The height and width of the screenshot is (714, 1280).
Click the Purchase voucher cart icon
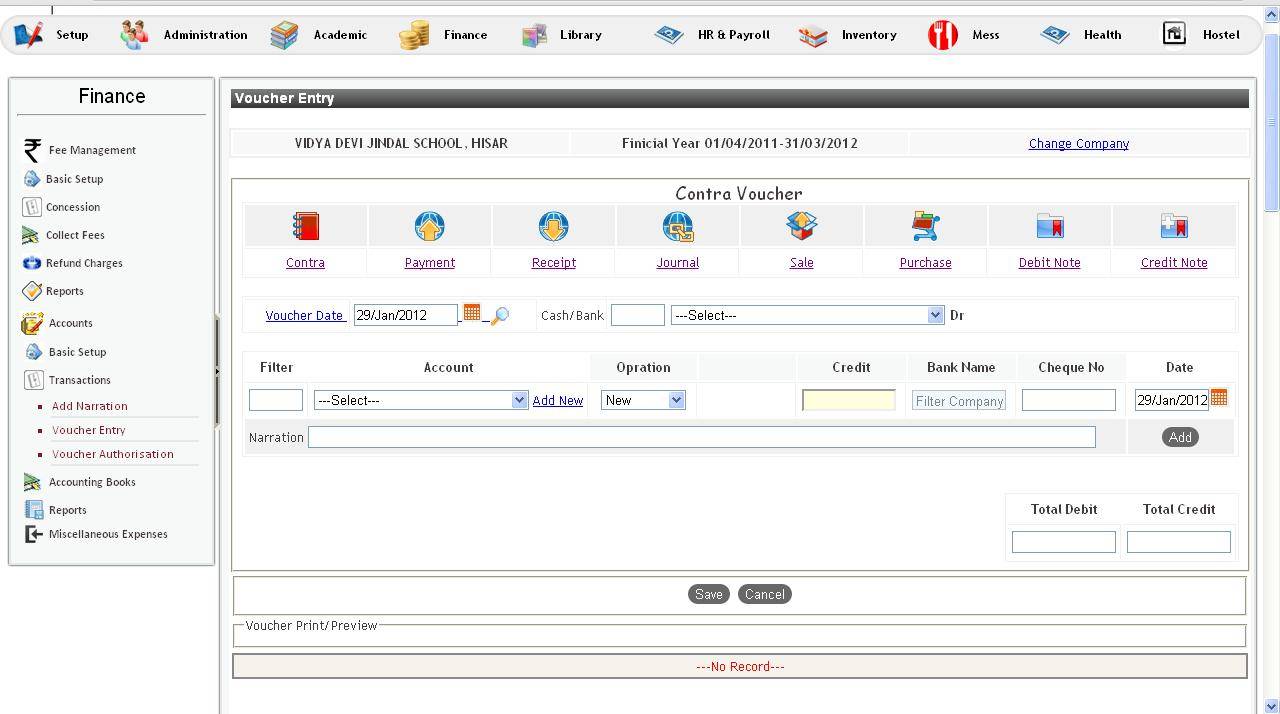925,226
